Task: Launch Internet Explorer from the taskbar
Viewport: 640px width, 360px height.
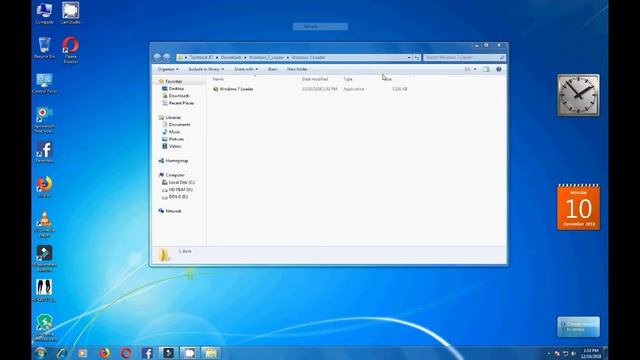Action: [61, 353]
